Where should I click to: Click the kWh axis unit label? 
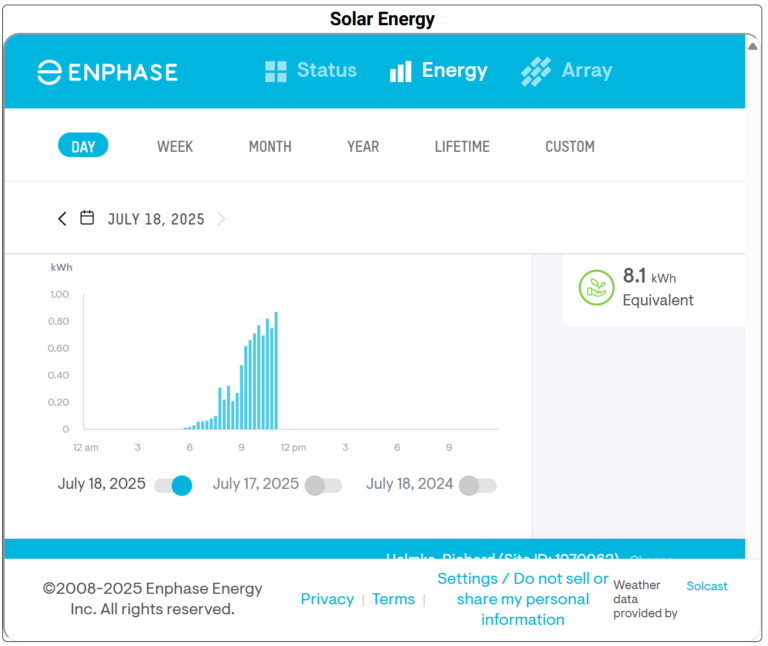pyautogui.click(x=61, y=267)
